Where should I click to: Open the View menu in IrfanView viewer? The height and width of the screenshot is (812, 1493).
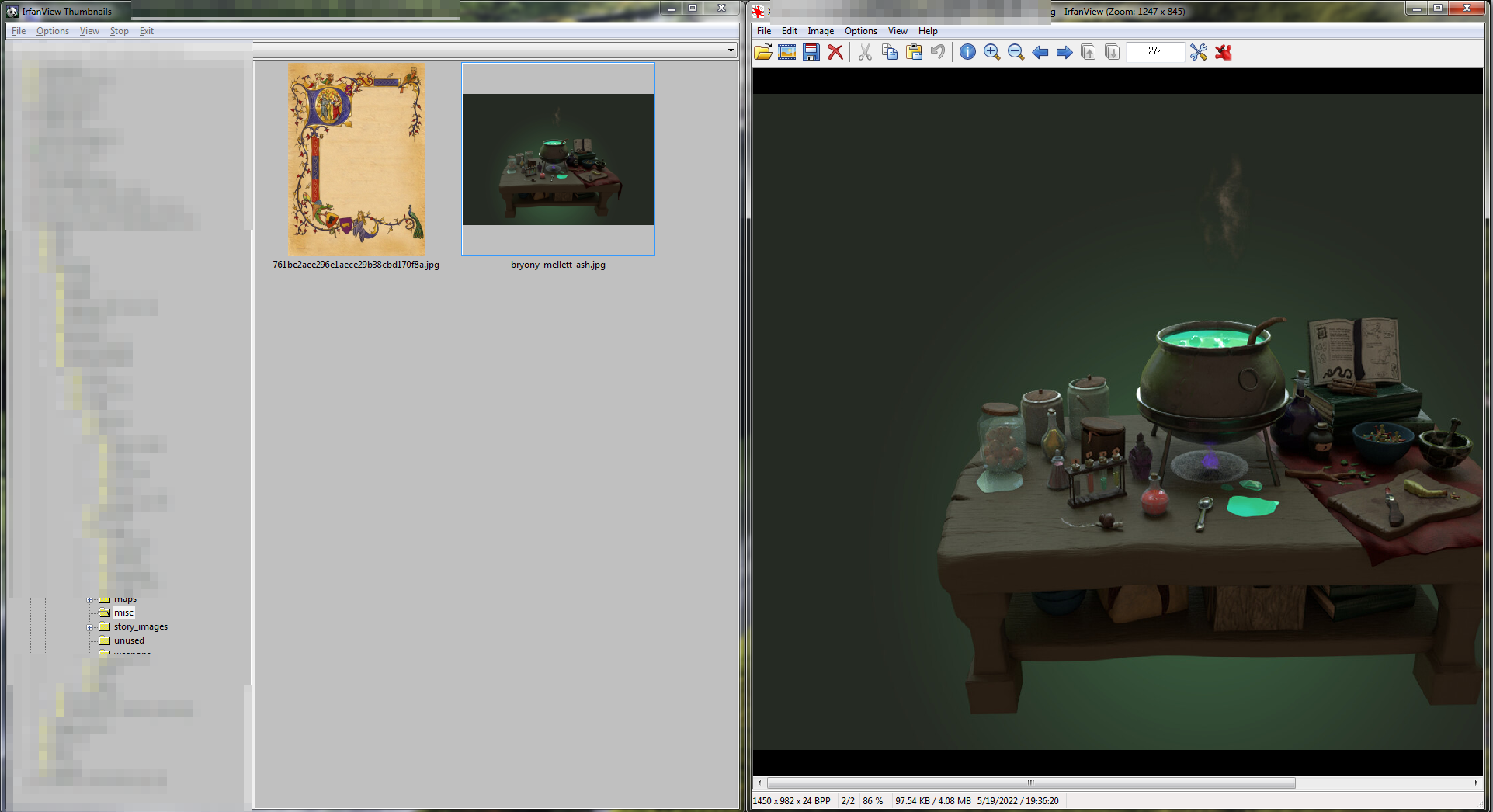coord(898,31)
